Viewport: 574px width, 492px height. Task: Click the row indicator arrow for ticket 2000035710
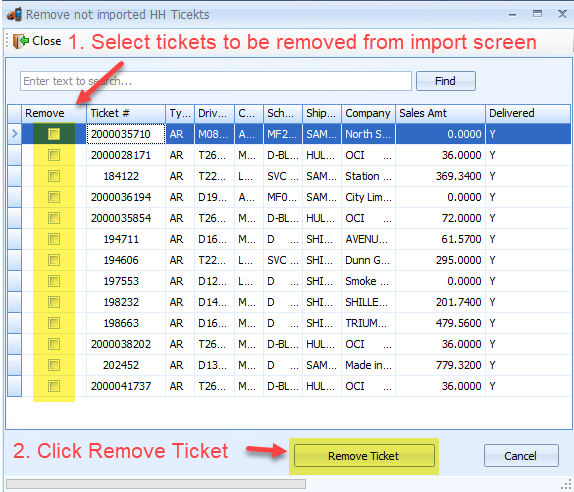(15, 134)
